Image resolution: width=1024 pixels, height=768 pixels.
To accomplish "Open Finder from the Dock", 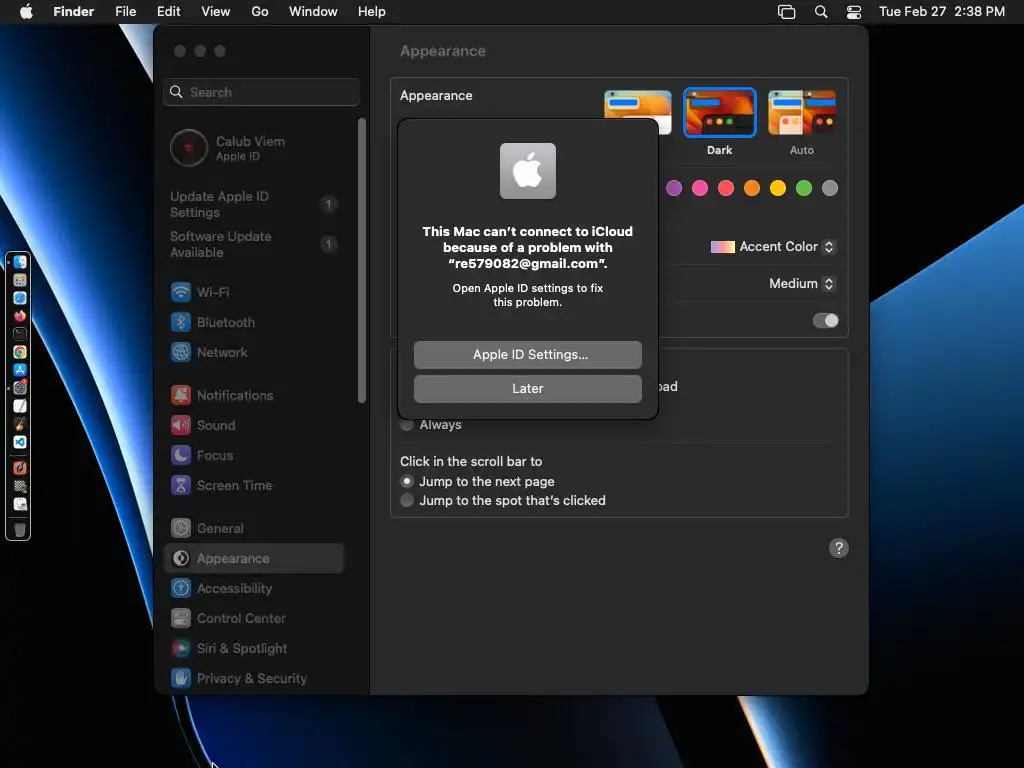I will [x=20, y=262].
